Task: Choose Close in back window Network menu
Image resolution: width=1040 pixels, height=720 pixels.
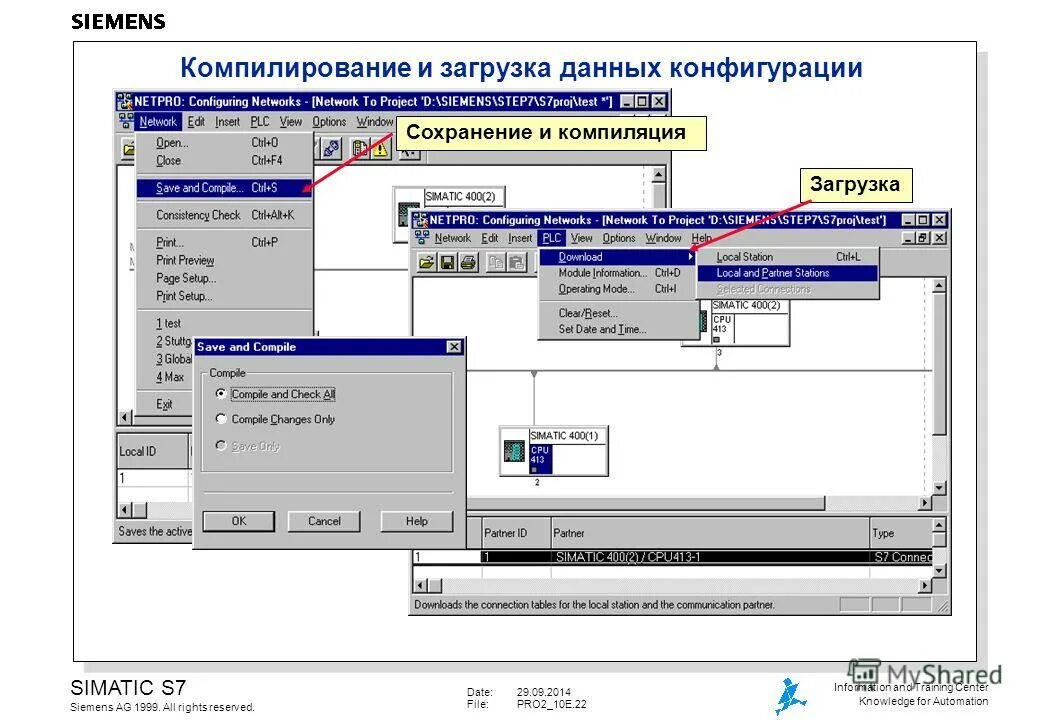Action: point(224,160)
